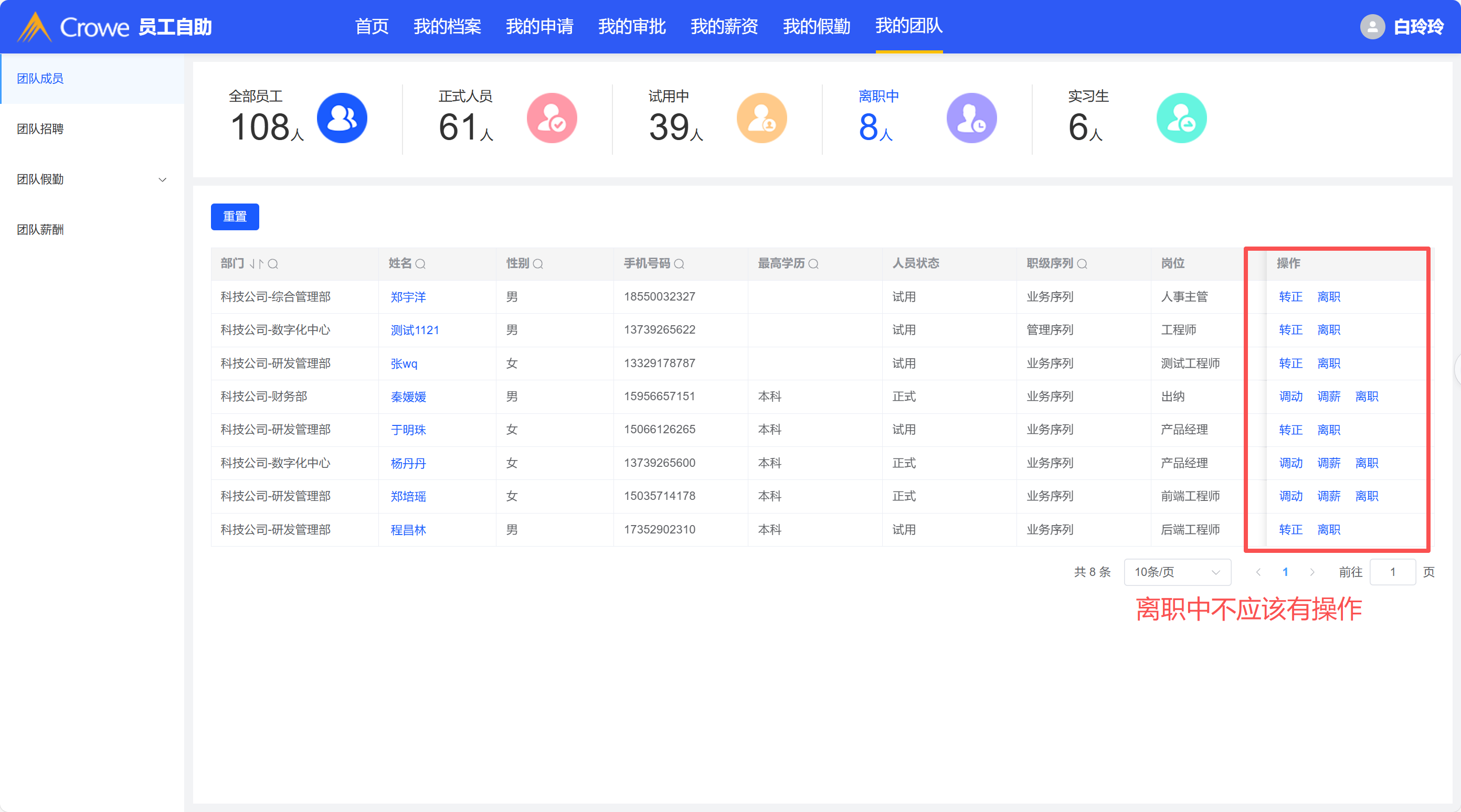
Task: Open search icon in 手机号码 column header
Action: (x=679, y=264)
